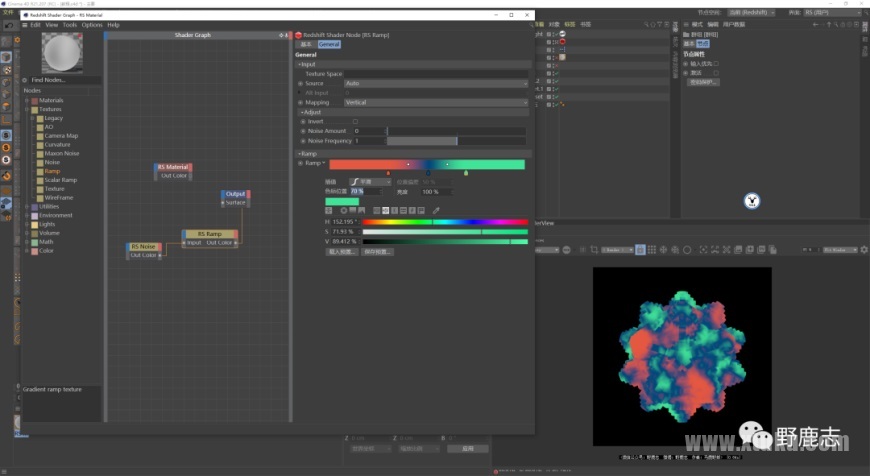Select the eyedropper tool in ramp color picker
The image size is (870, 476).
436,210
